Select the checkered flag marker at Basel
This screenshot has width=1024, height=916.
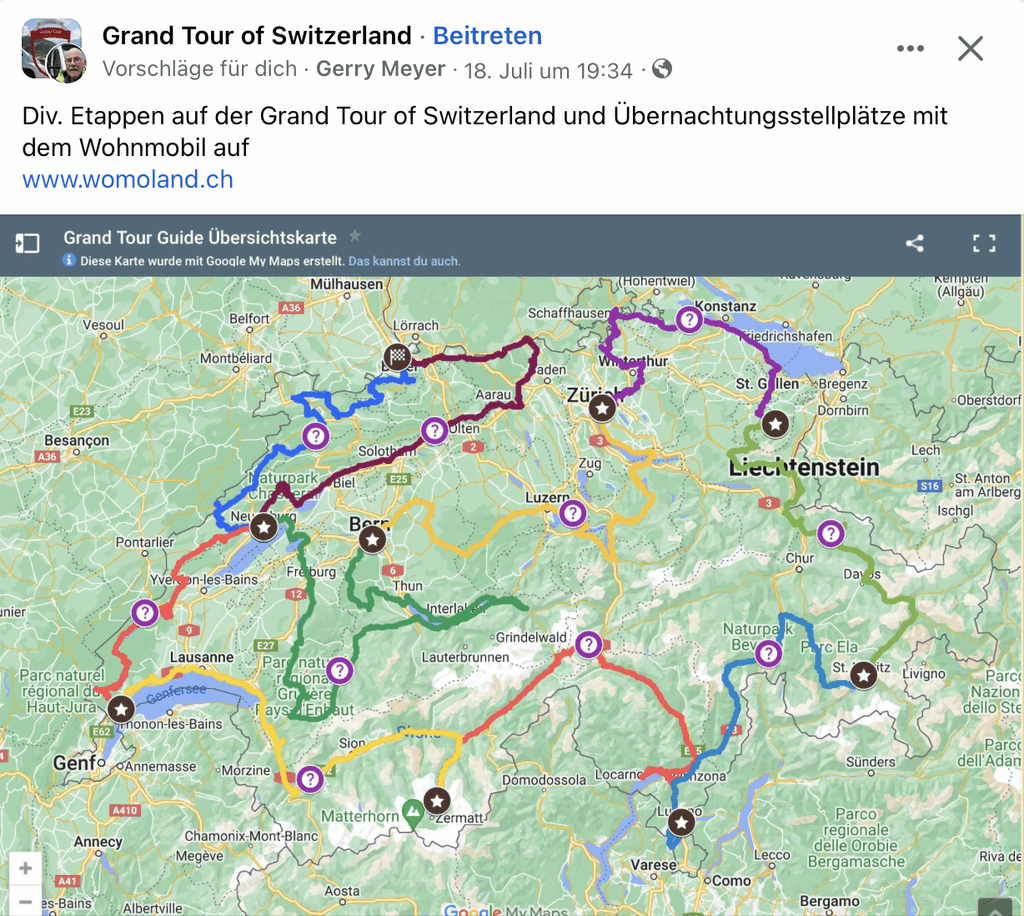pos(397,356)
